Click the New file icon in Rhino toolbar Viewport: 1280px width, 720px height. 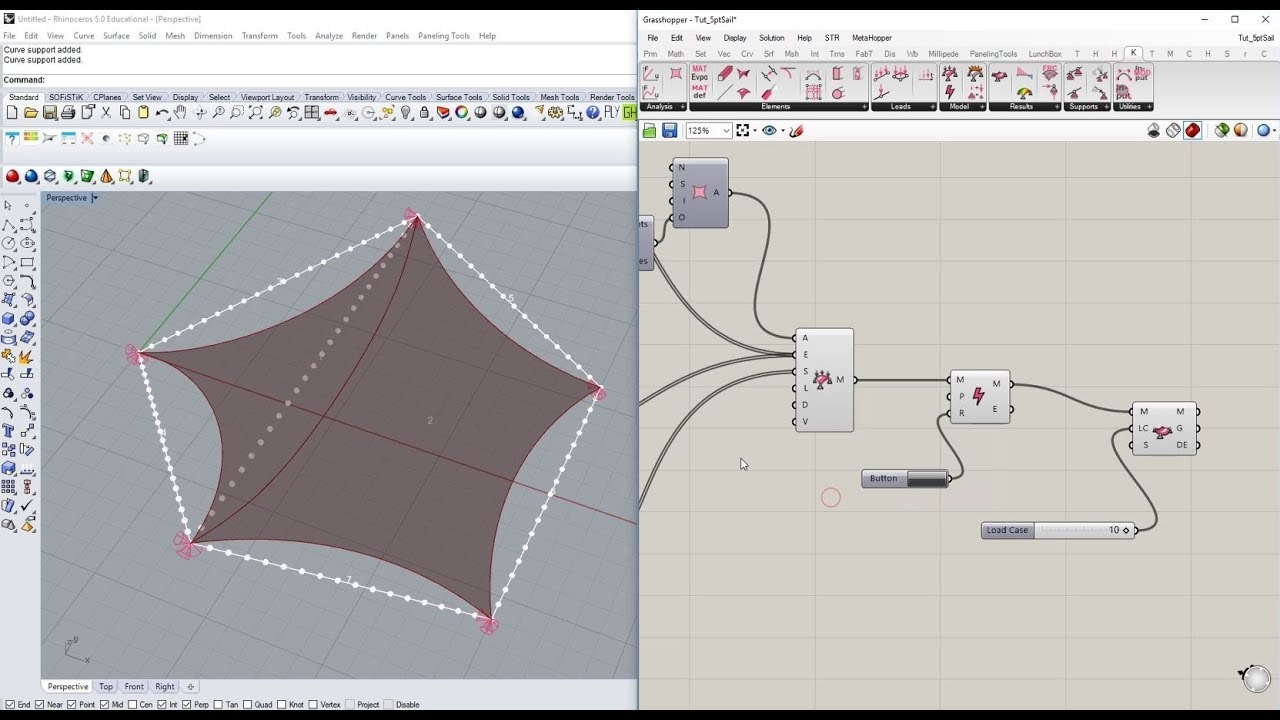(12, 112)
